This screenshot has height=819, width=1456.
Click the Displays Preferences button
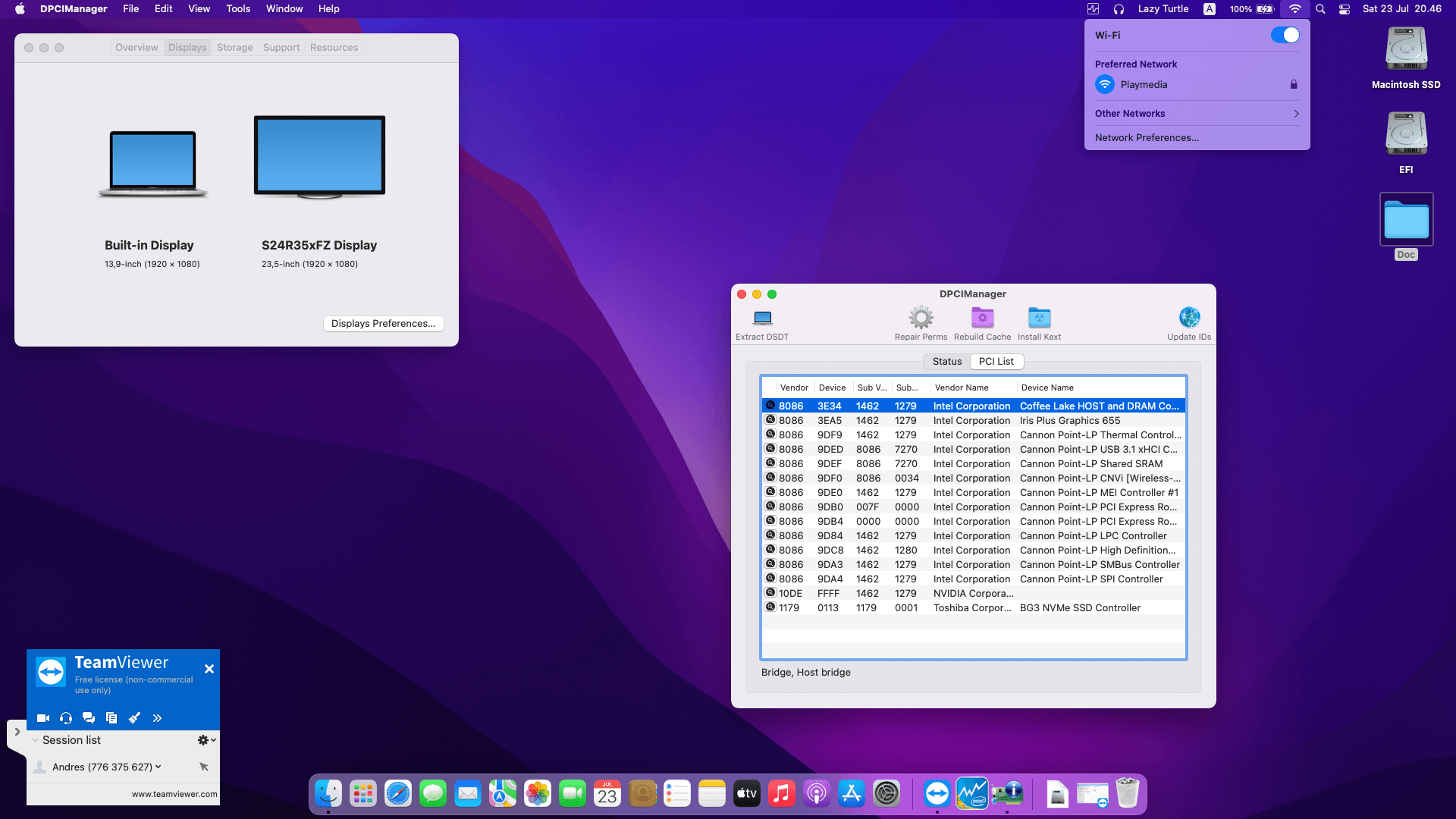pos(383,323)
